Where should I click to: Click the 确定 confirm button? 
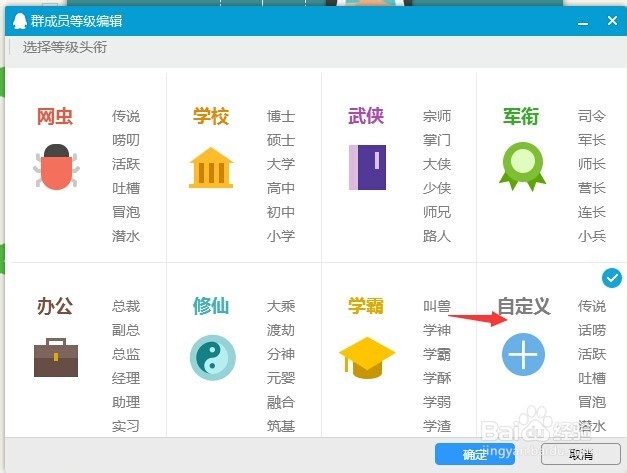tap(475, 454)
